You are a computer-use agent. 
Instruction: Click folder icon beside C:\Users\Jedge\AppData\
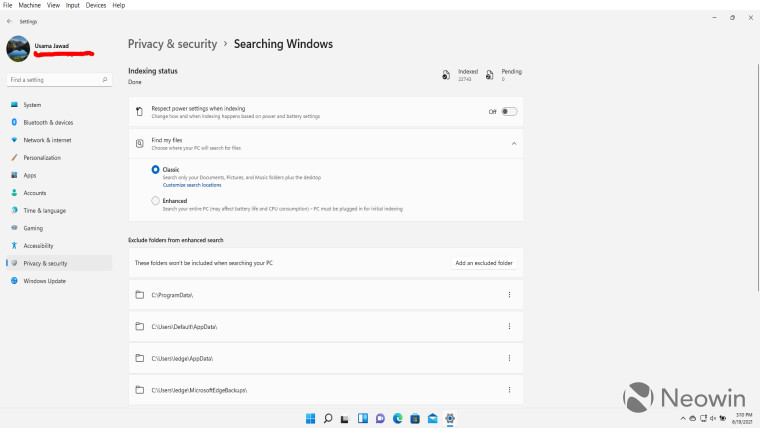point(140,358)
